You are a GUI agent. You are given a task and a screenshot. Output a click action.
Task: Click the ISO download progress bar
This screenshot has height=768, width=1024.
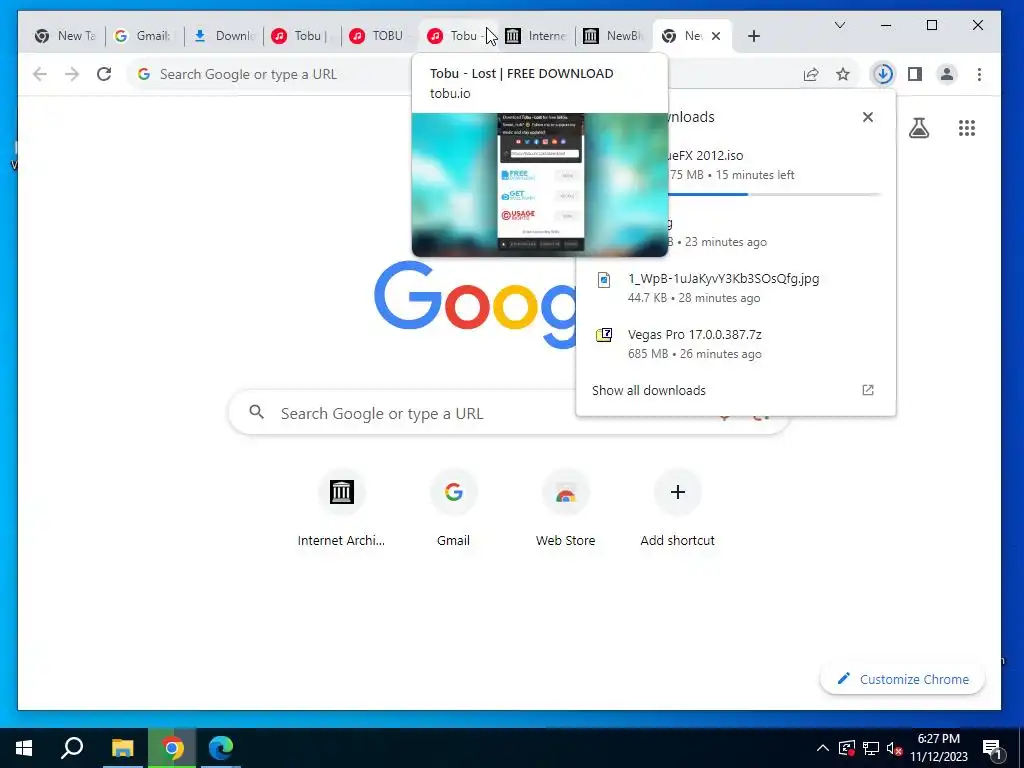coord(775,195)
